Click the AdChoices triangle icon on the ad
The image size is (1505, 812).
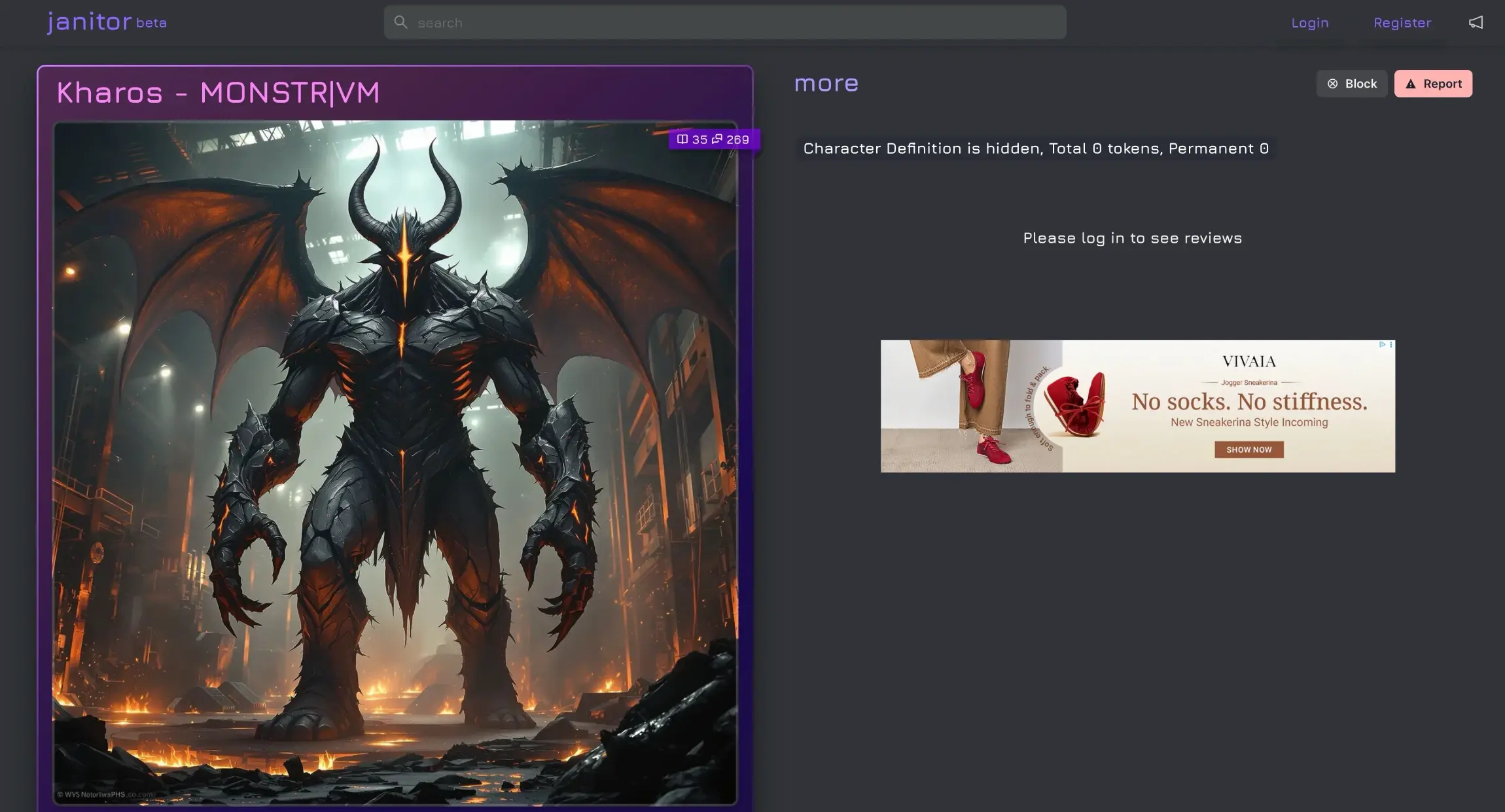click(x=1382, y=345)
